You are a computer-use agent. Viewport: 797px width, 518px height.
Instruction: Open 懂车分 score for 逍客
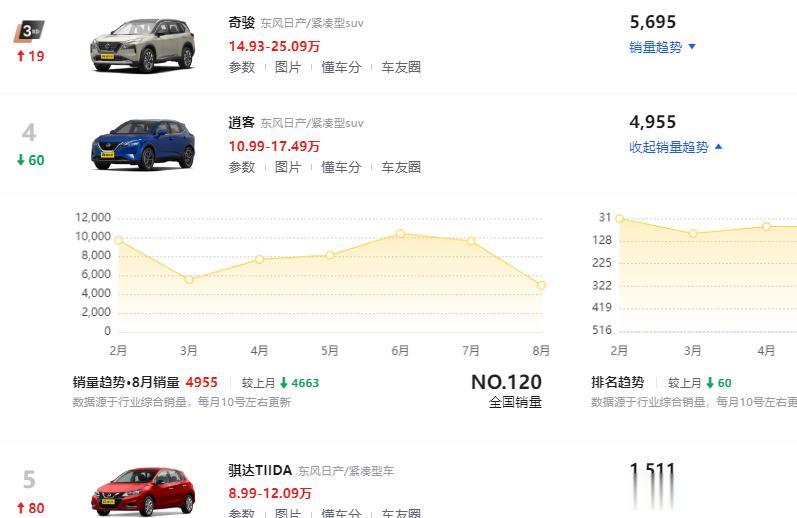point(341,167)
